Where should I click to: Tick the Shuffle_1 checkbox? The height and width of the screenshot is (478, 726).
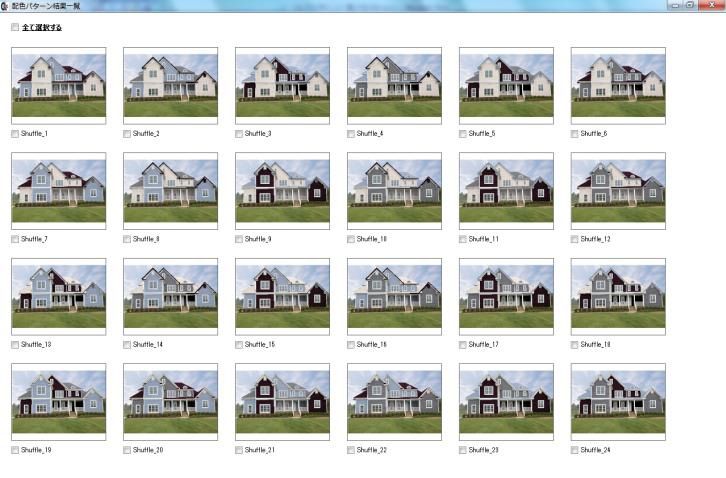(15, 134)
